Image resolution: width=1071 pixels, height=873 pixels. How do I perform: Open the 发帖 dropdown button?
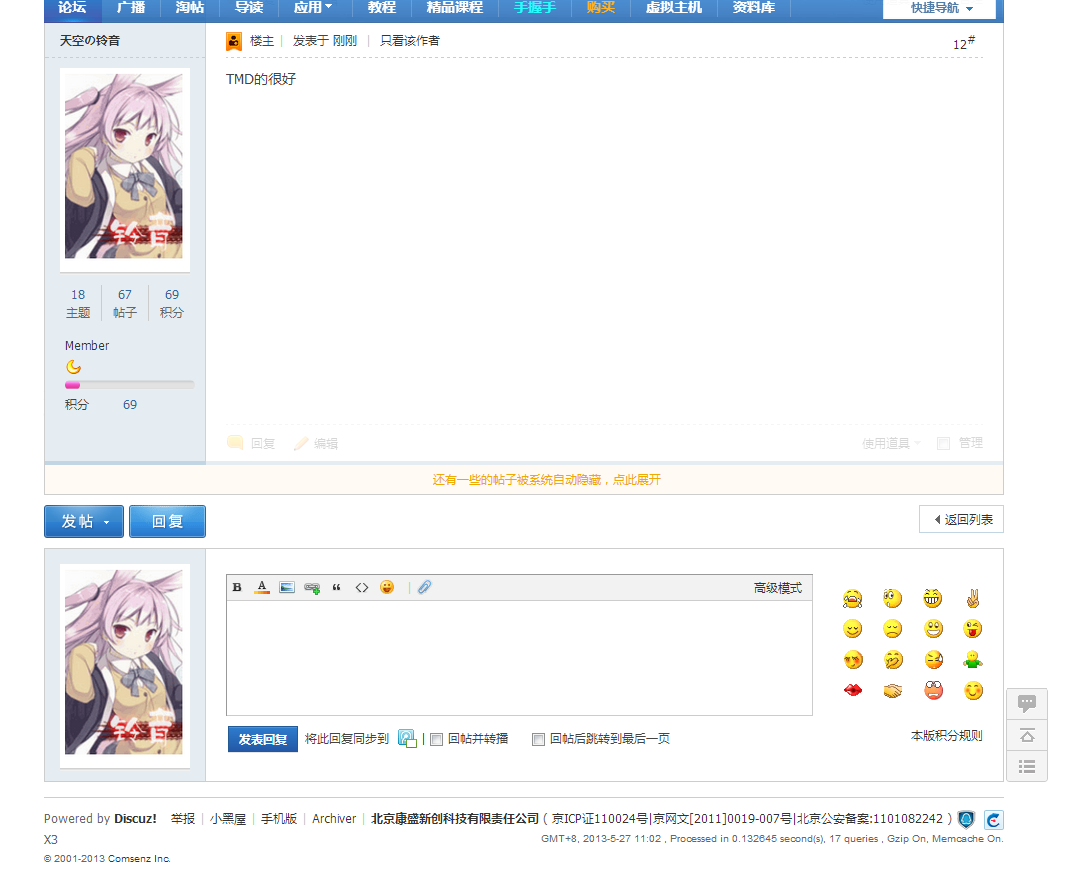tap(84, 521)
